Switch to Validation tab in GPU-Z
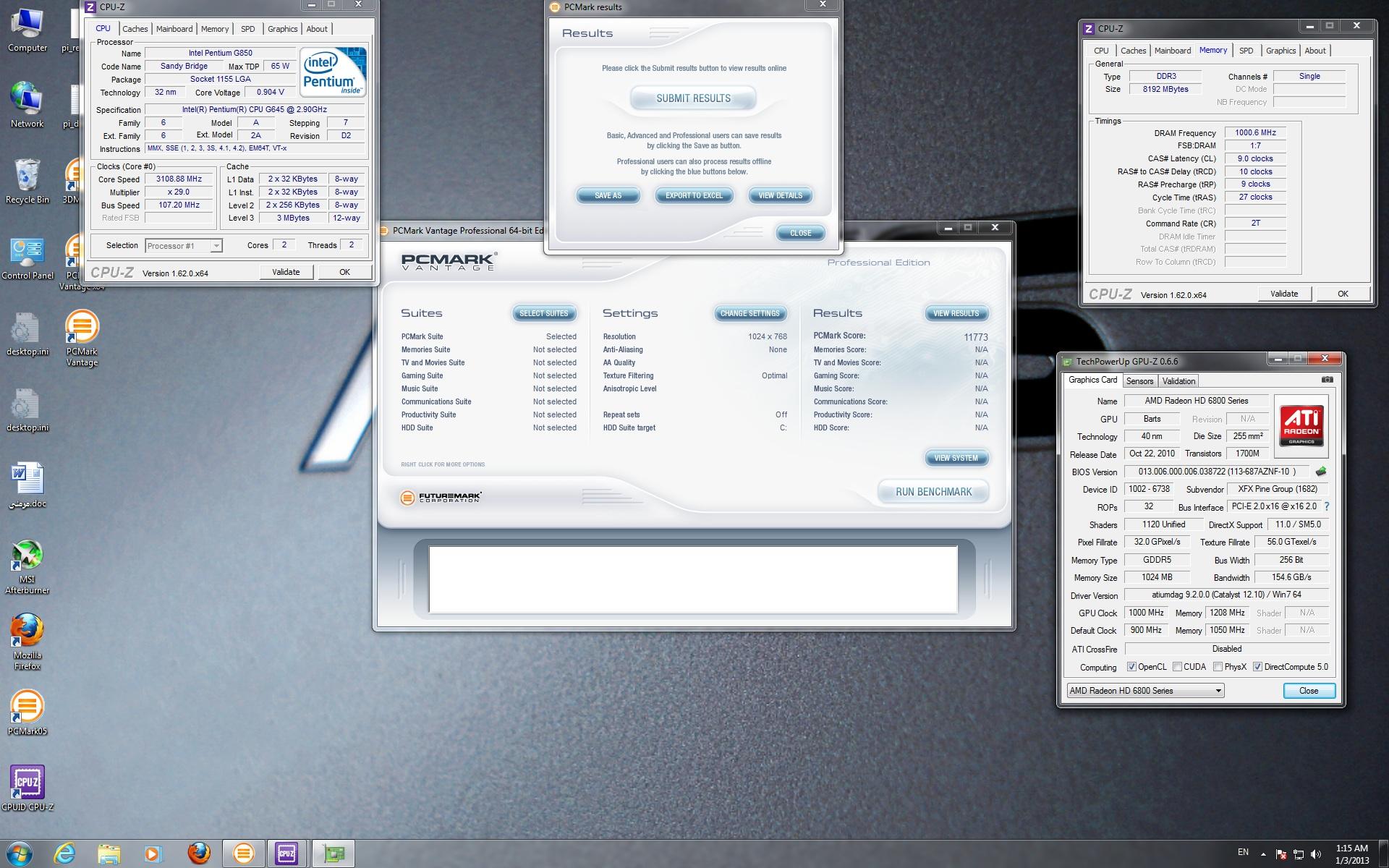 [1178, 381]
